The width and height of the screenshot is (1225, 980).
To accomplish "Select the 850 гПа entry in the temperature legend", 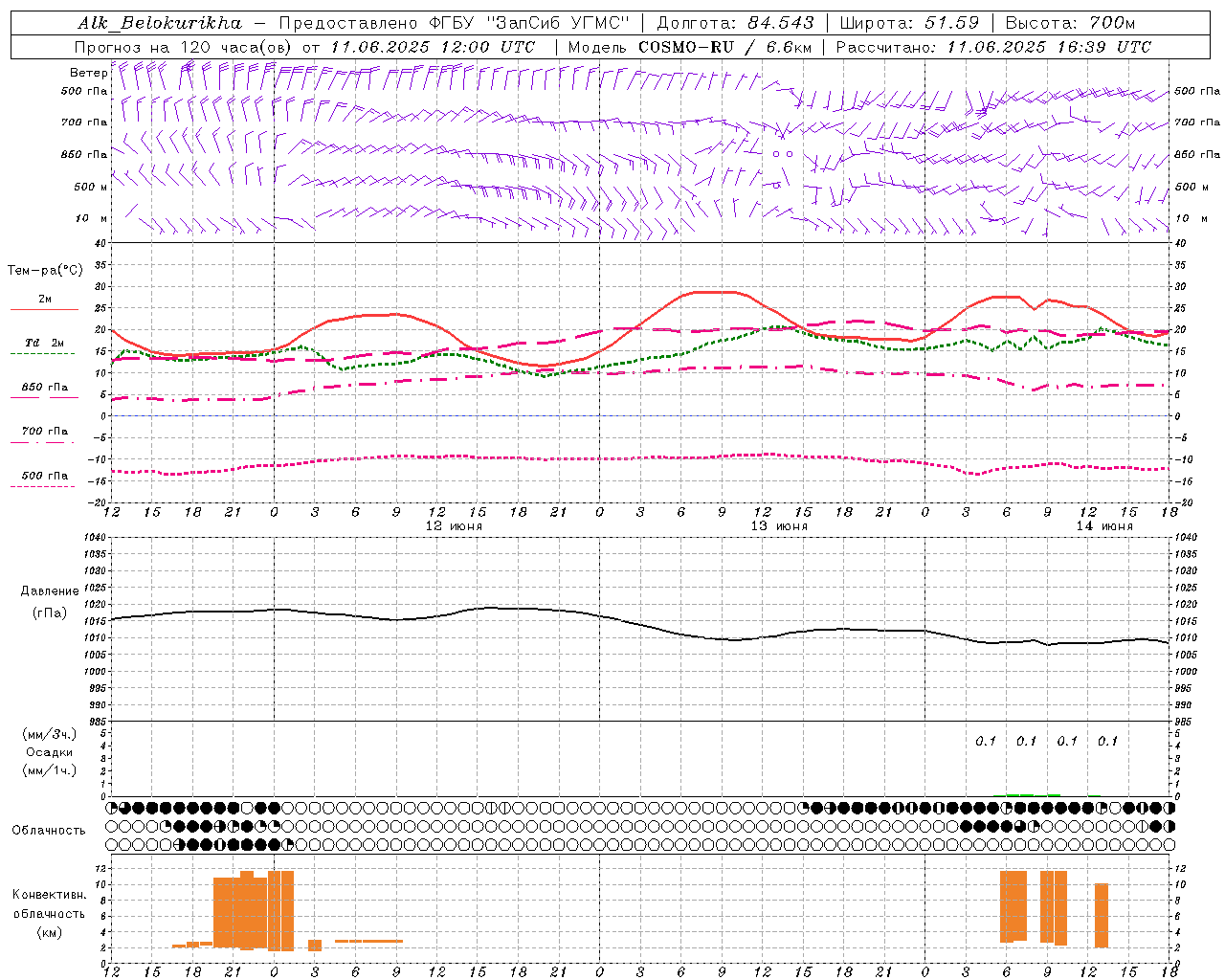I will tap(45, 388).
